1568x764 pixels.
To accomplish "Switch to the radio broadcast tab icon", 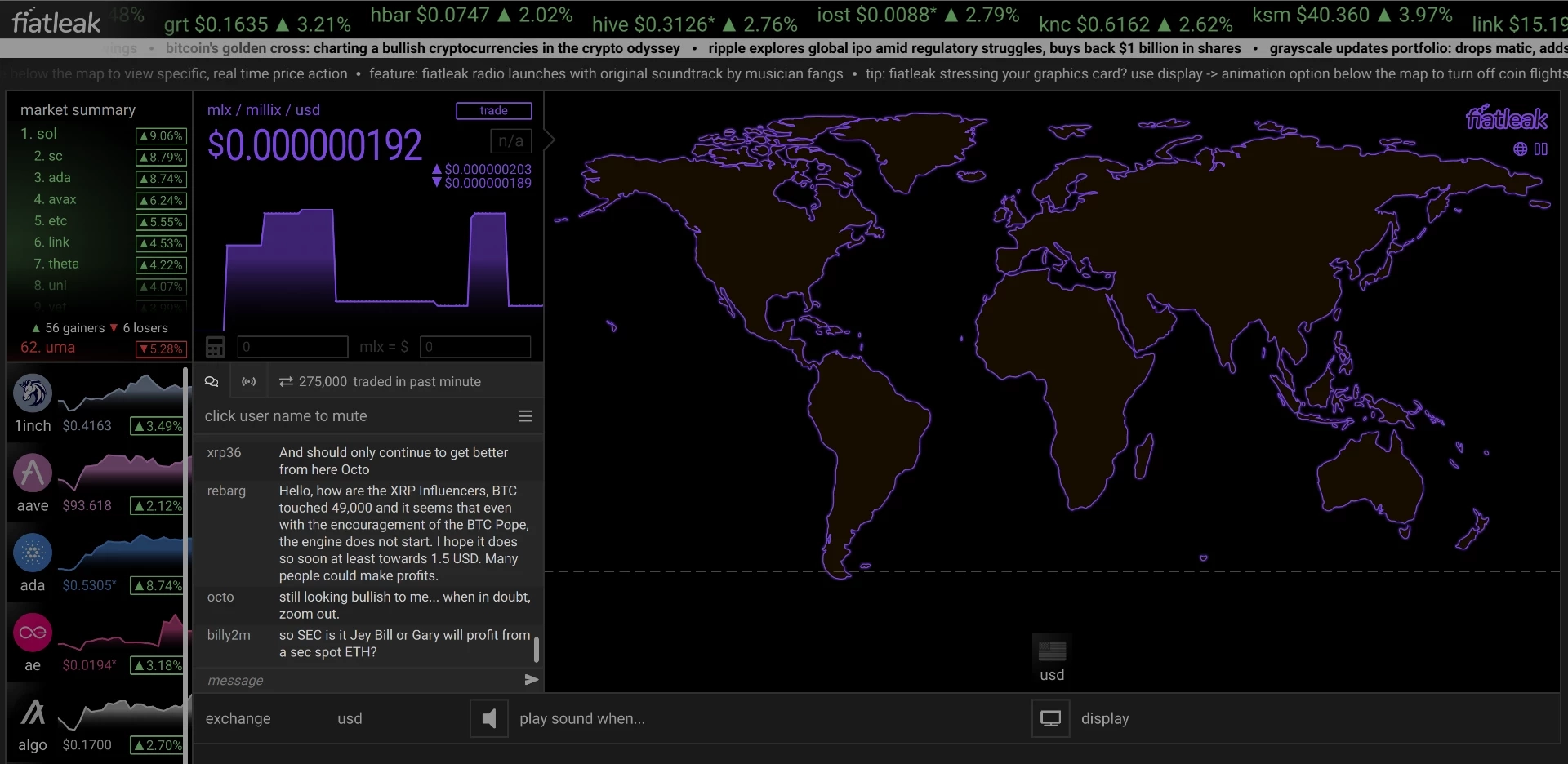I will point(249,381).
